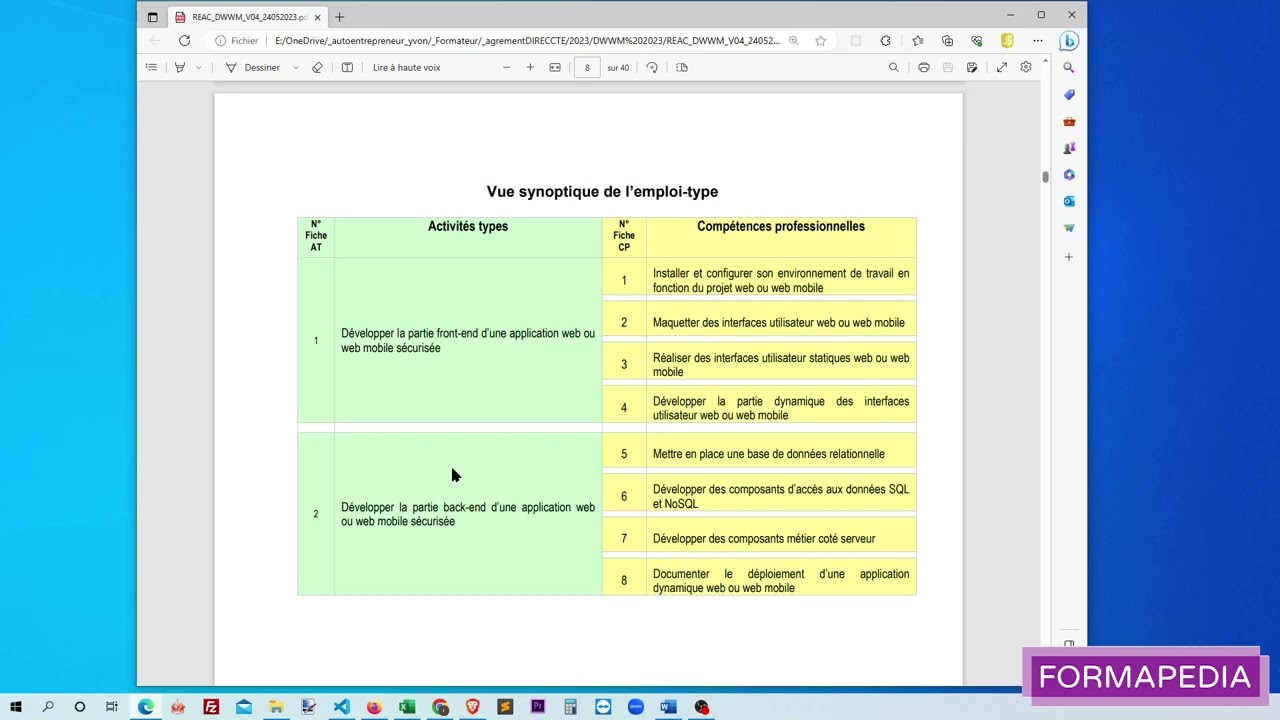Click the address bar file path
Image resolution: width=1280 pixels, height=720 pixels.
pyautogui.click(x=527, y=41)
